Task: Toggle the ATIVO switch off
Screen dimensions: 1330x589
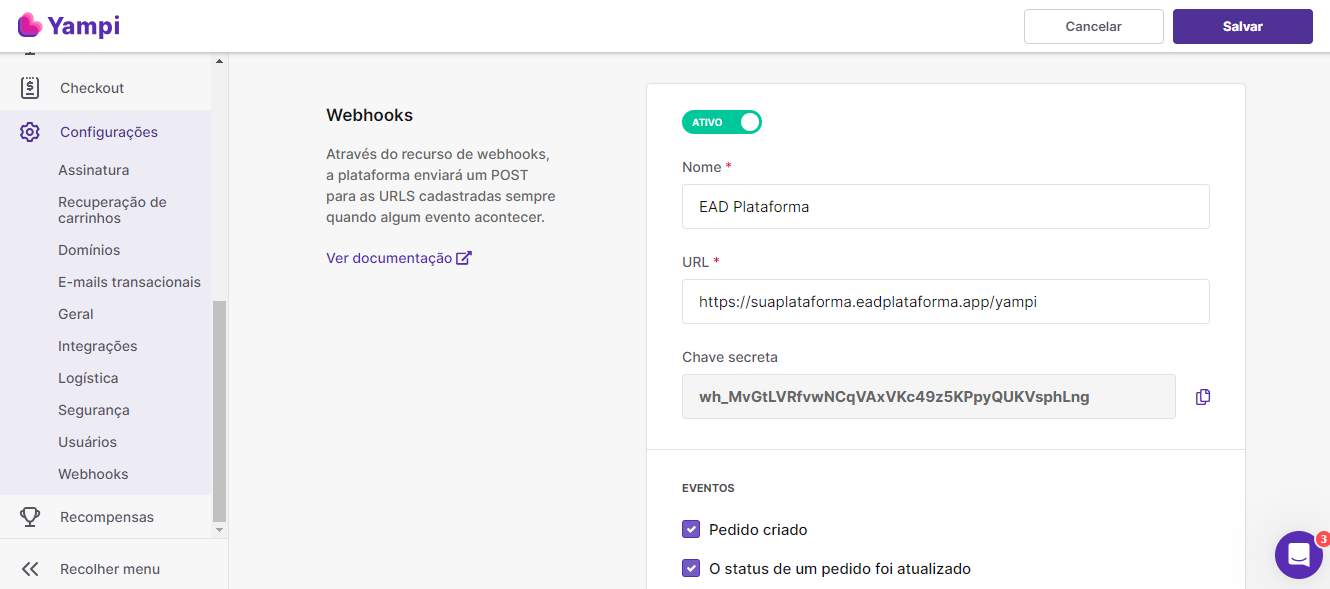Action: coord(722,122)
